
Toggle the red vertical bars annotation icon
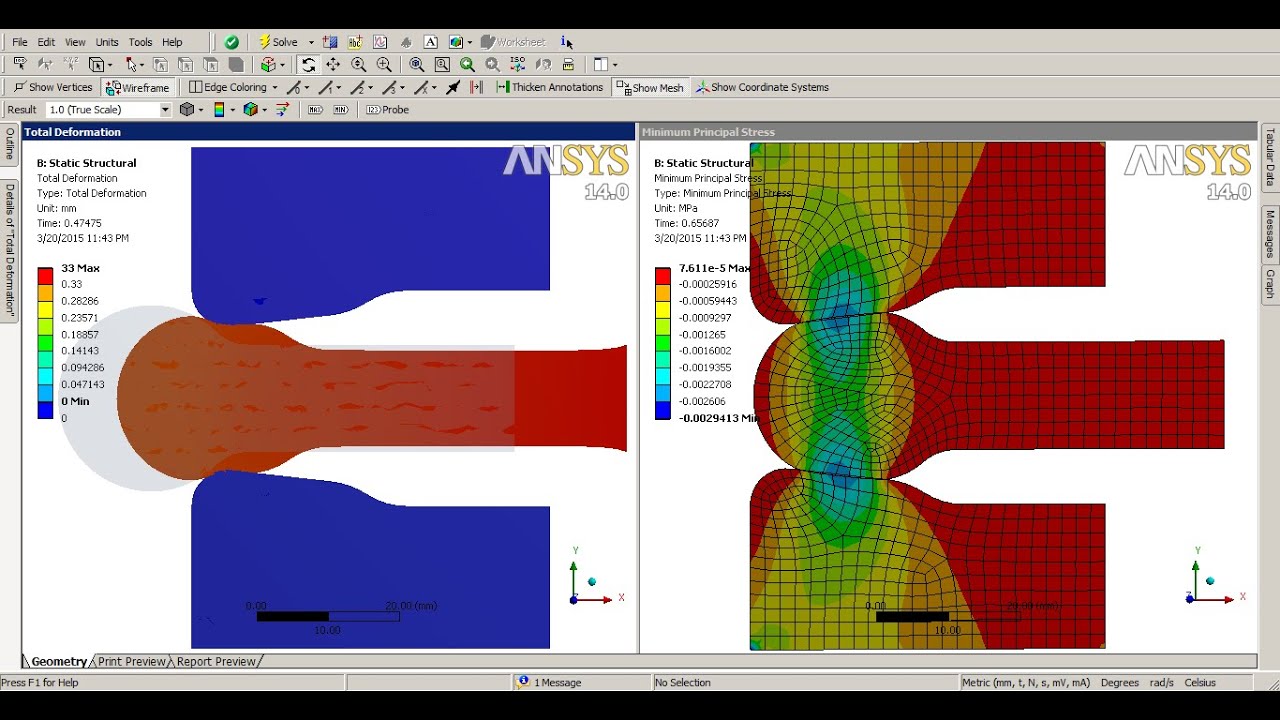click(476, 87)
